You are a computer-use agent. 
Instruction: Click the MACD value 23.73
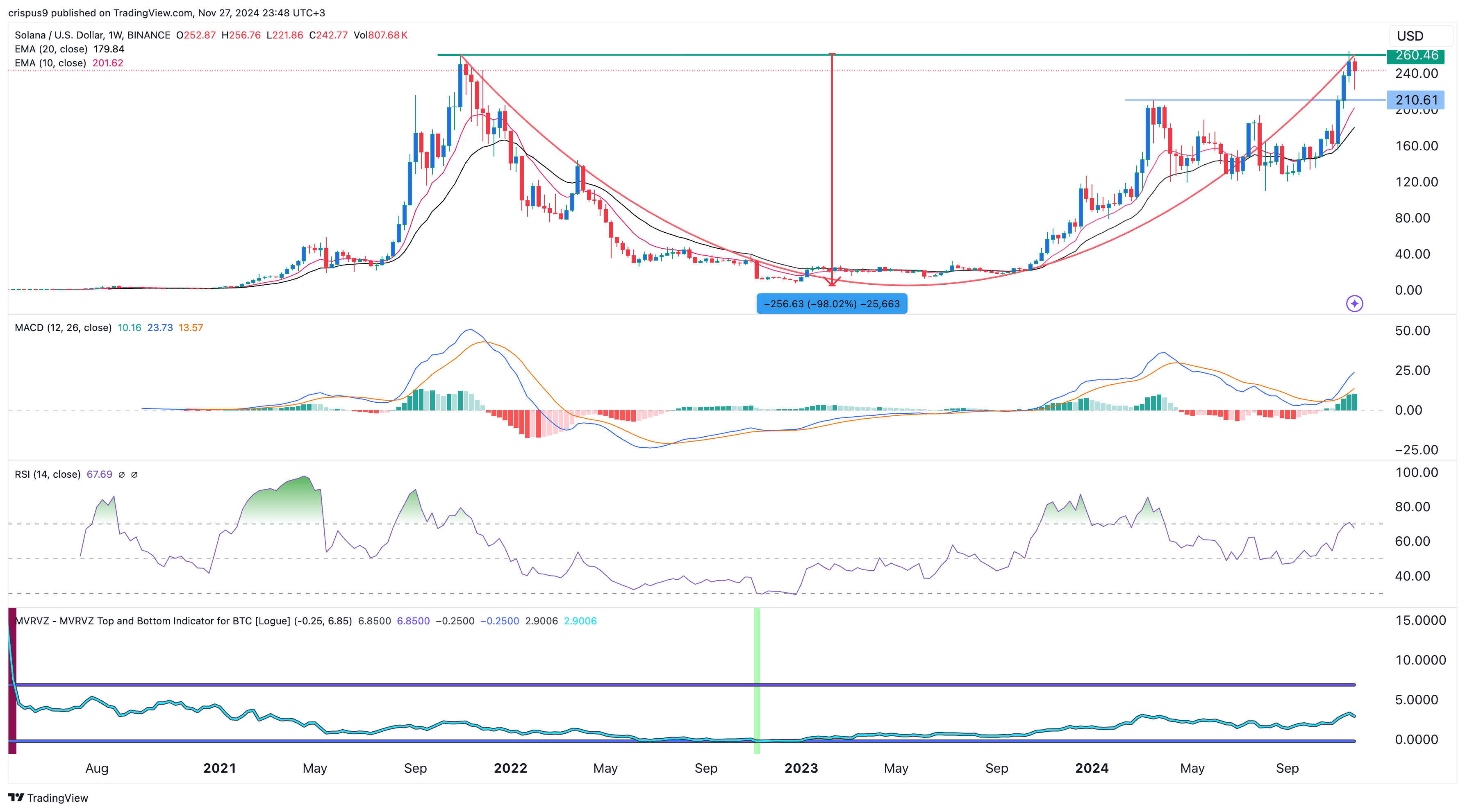point(160,328)
